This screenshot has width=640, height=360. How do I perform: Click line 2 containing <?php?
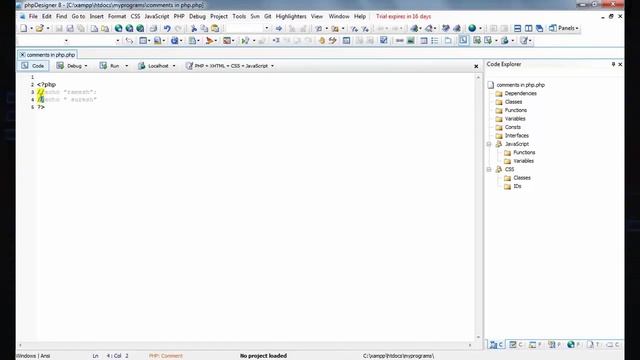(46, 84)
